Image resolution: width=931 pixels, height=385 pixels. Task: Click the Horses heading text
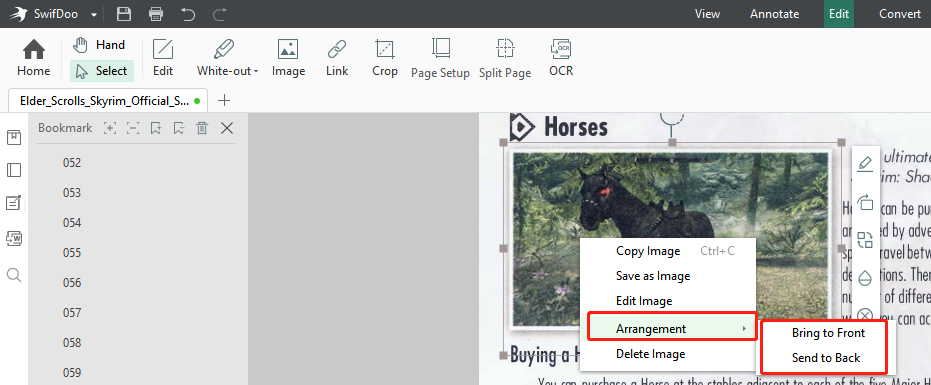pos(575,127)
